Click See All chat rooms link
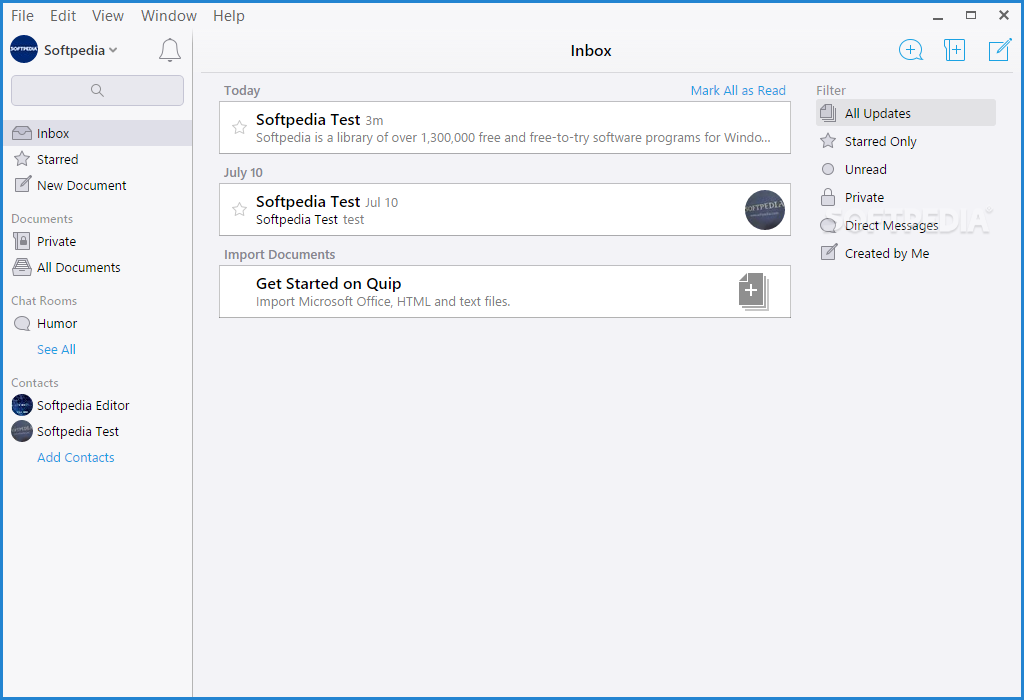Viewport: 1024px width, 700px height. (x=56, y=349)
